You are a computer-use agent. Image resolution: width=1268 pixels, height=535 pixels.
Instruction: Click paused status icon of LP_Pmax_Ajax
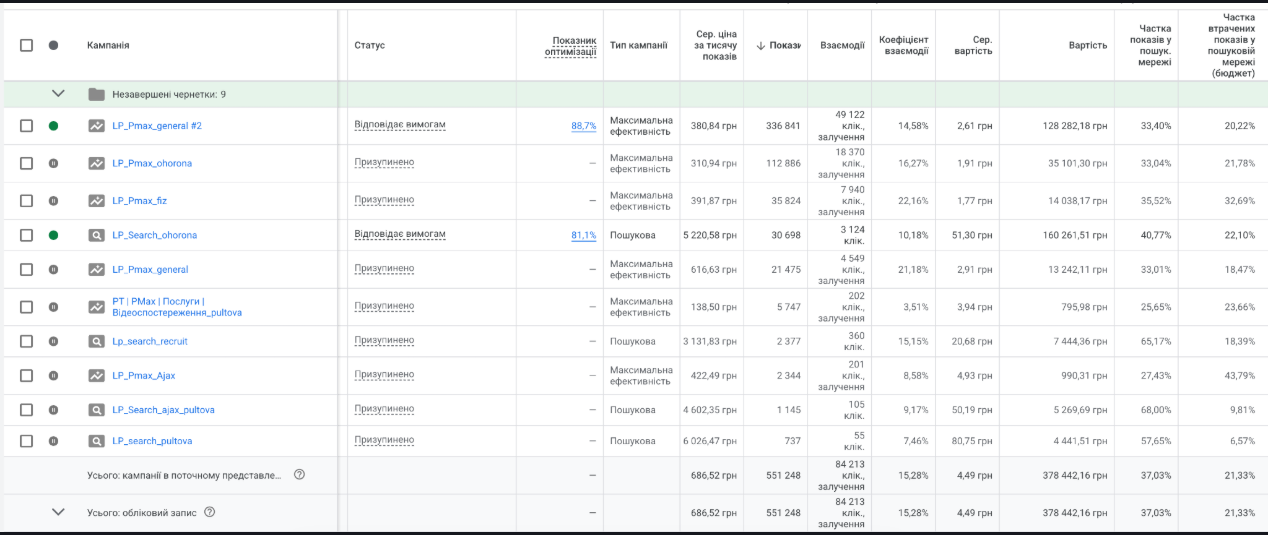(53, 376)
